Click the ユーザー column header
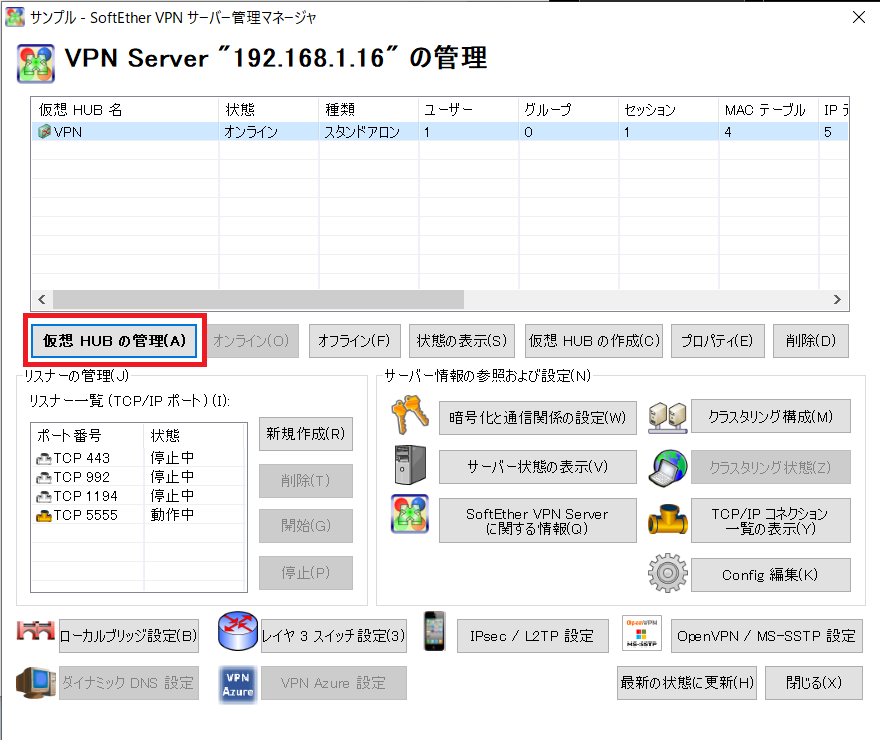Screen dimensions: 880x740 point(468,110)
